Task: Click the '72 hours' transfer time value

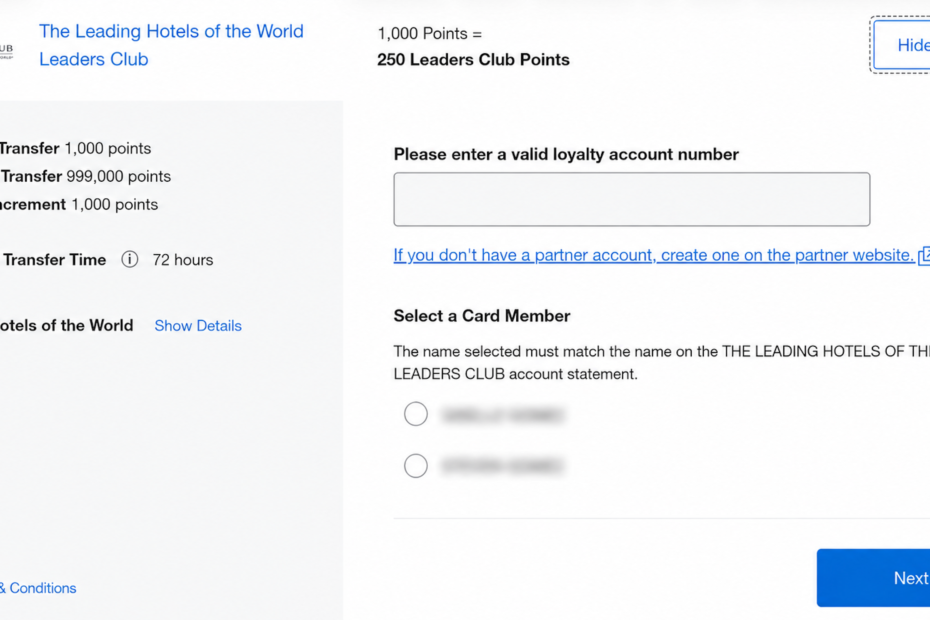Action: coord(183,260)
